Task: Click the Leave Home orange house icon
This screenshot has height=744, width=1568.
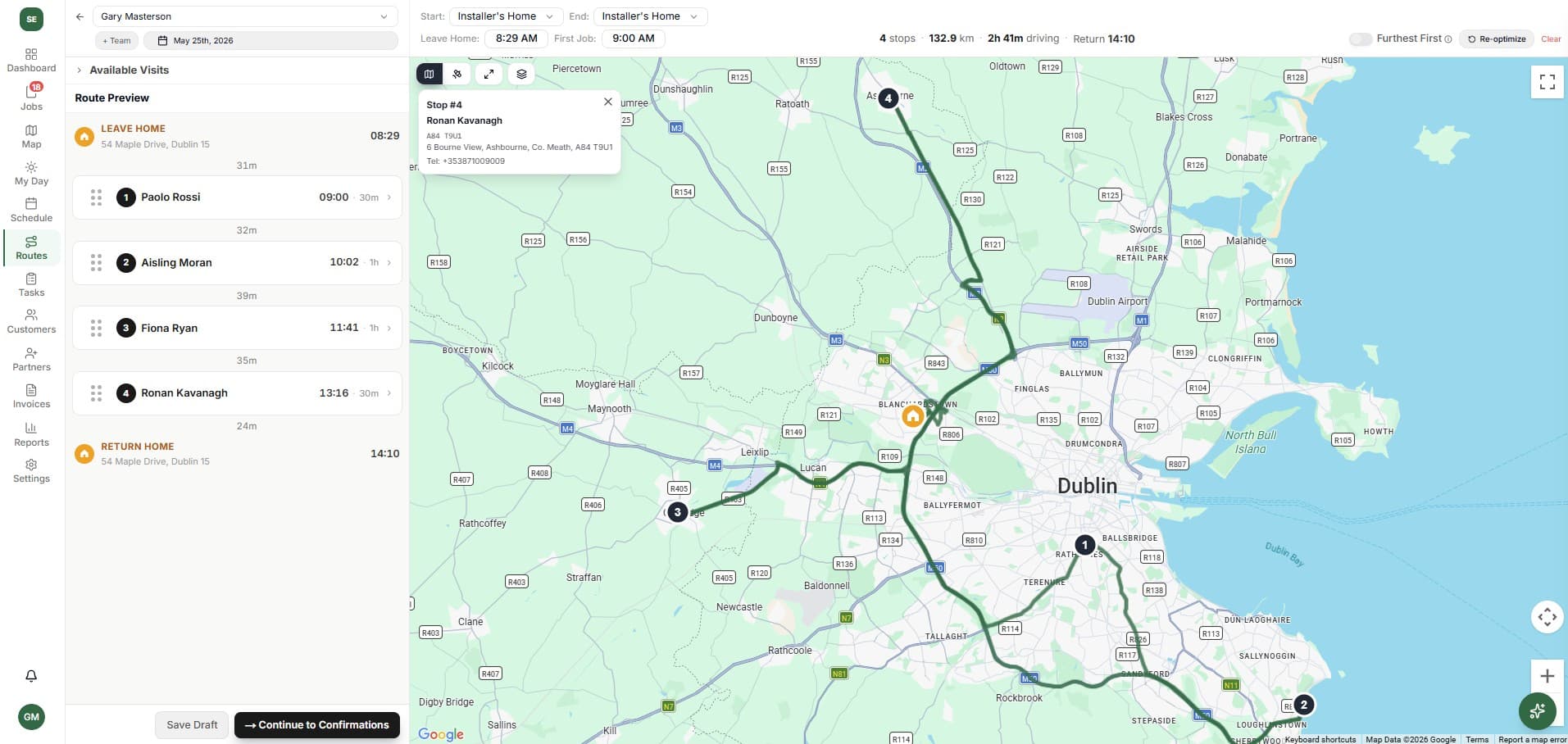Action: pos(84,136)
